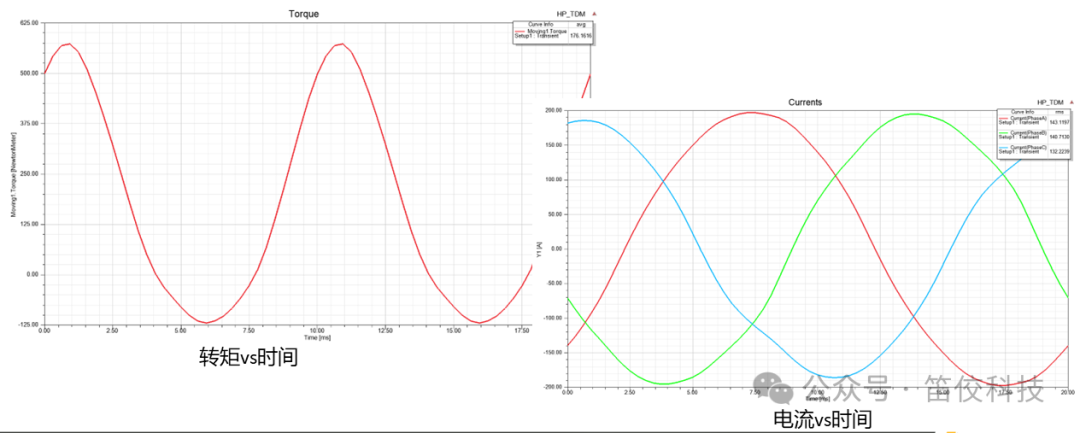Select the Current(PhaseC) legend entry
Viewport: 1080px width, 433px height.
pos(1021,149)
